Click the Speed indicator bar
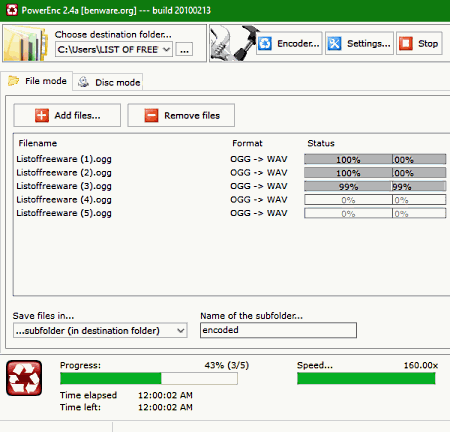This screenshot has height=432, width=450. [x=366, y=378]
